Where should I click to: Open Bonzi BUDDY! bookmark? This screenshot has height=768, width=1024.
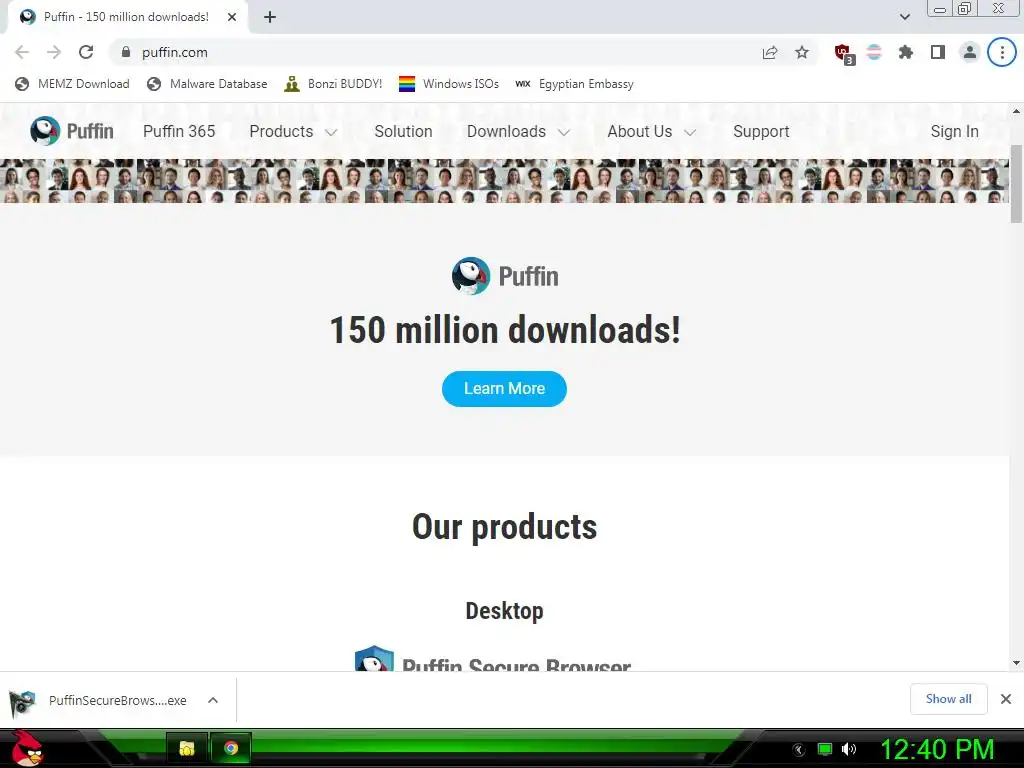pyautogui.click(x=333, y=84)
